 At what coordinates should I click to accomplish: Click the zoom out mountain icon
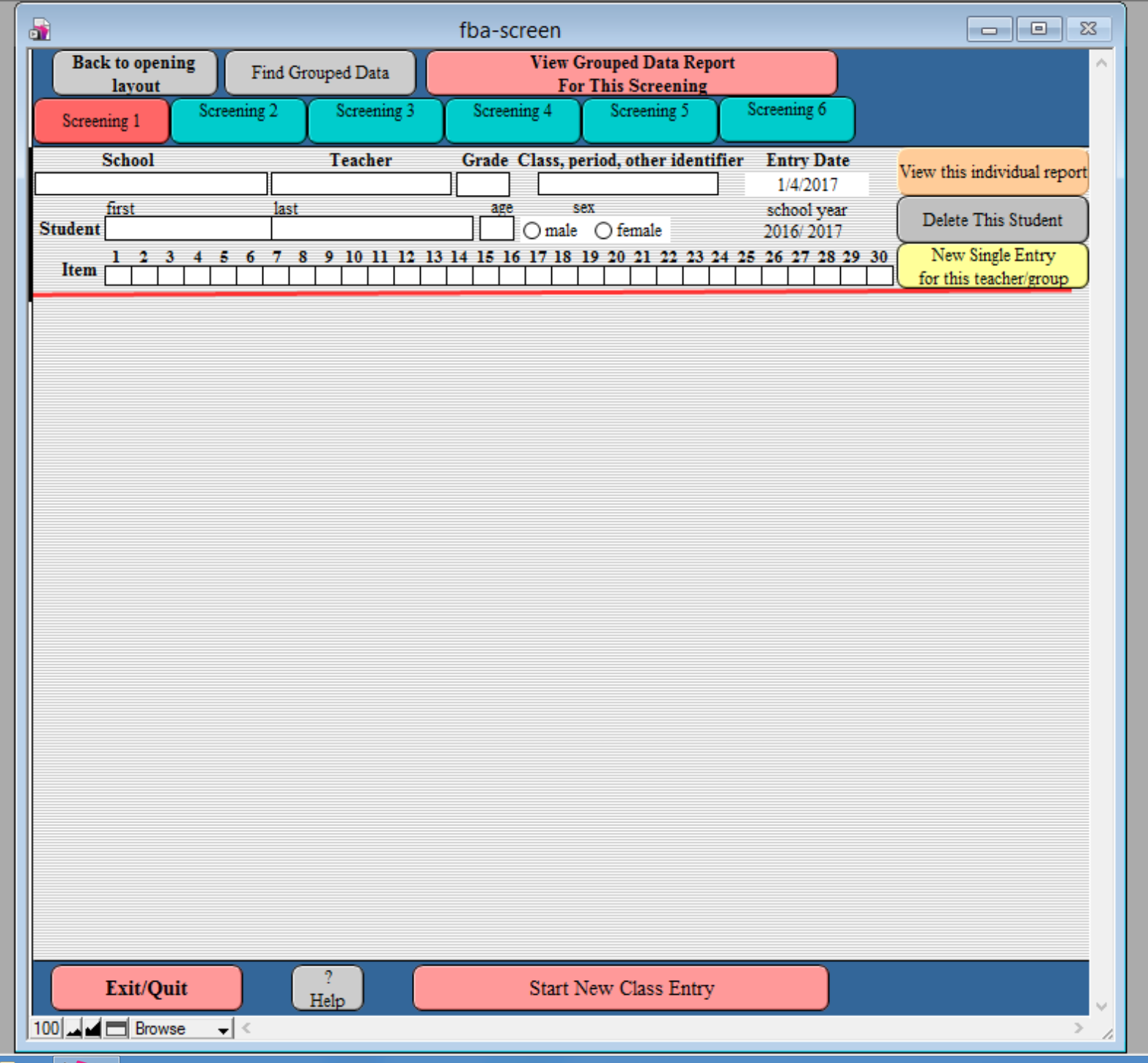point(74,1029)
